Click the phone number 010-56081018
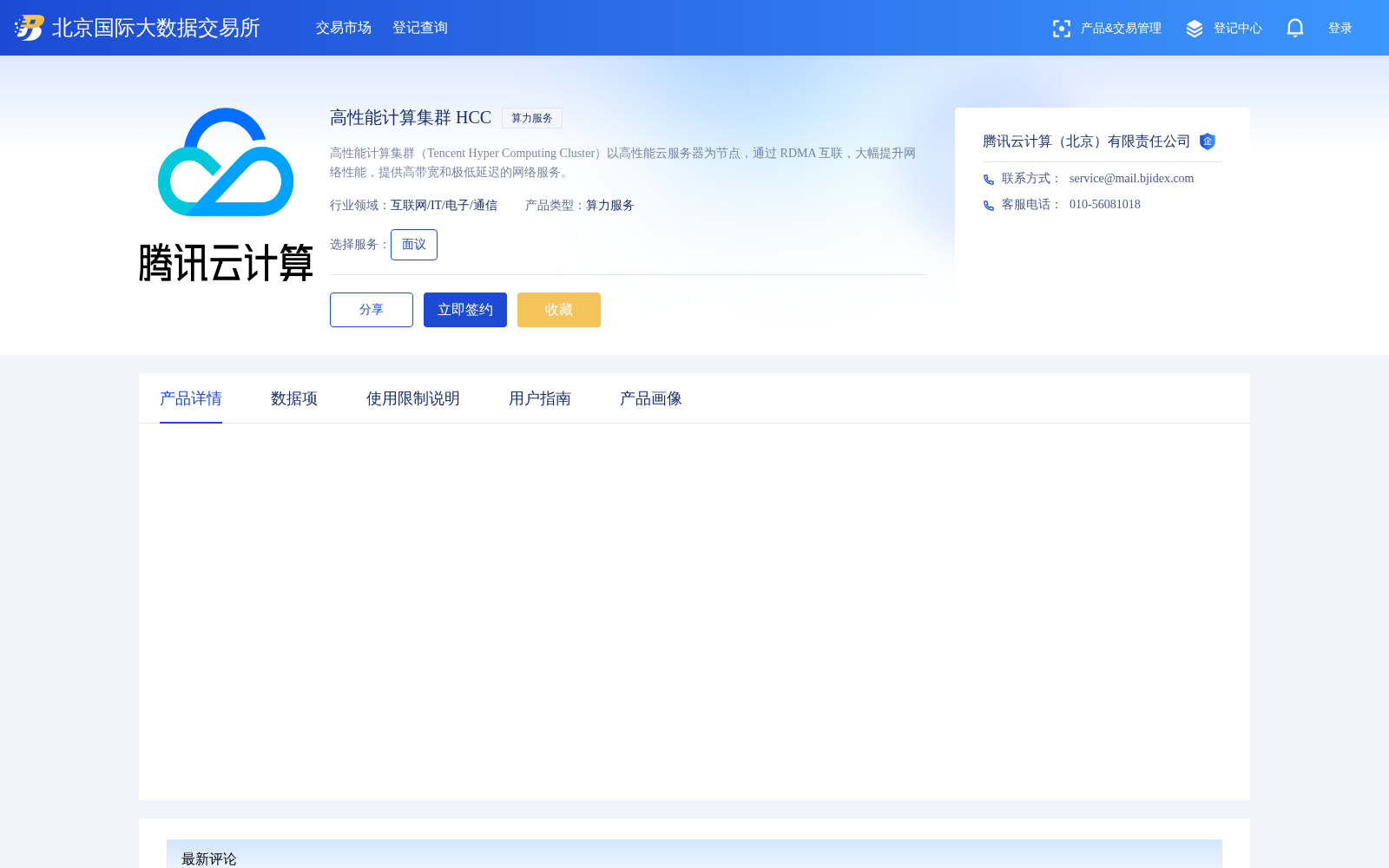This screenshot has height=868, width=1389. [1105, 204]
